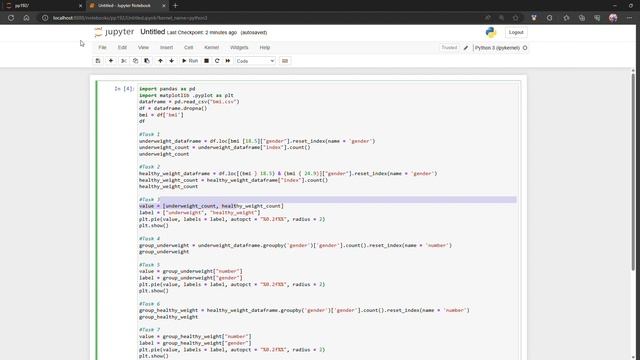Screen dimensions: 640x360
Task: Open the File menu
Action: coord(102,47)
